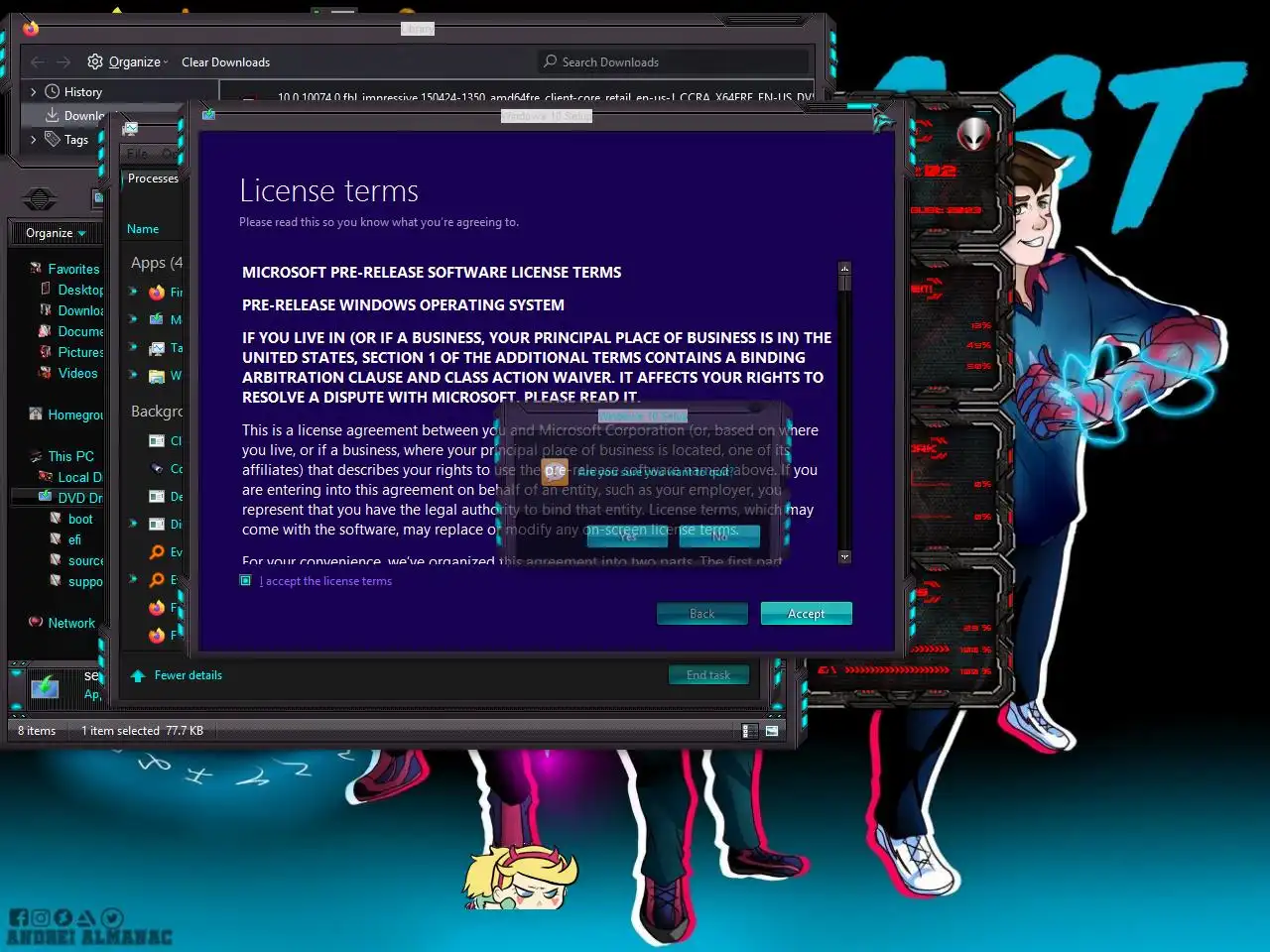Click the Firefox logo in the Library window
The width and height of the screenshot is (1270, 952).
point(30,28)
